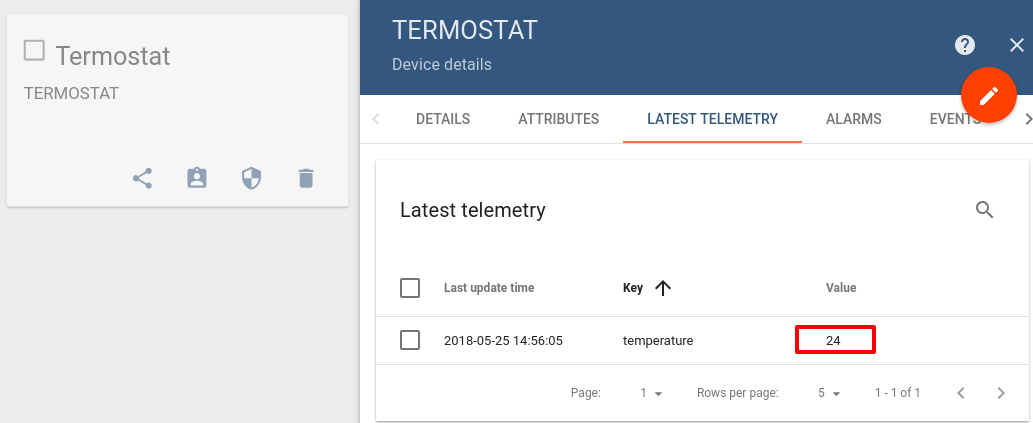Open the Details tab

443,119
